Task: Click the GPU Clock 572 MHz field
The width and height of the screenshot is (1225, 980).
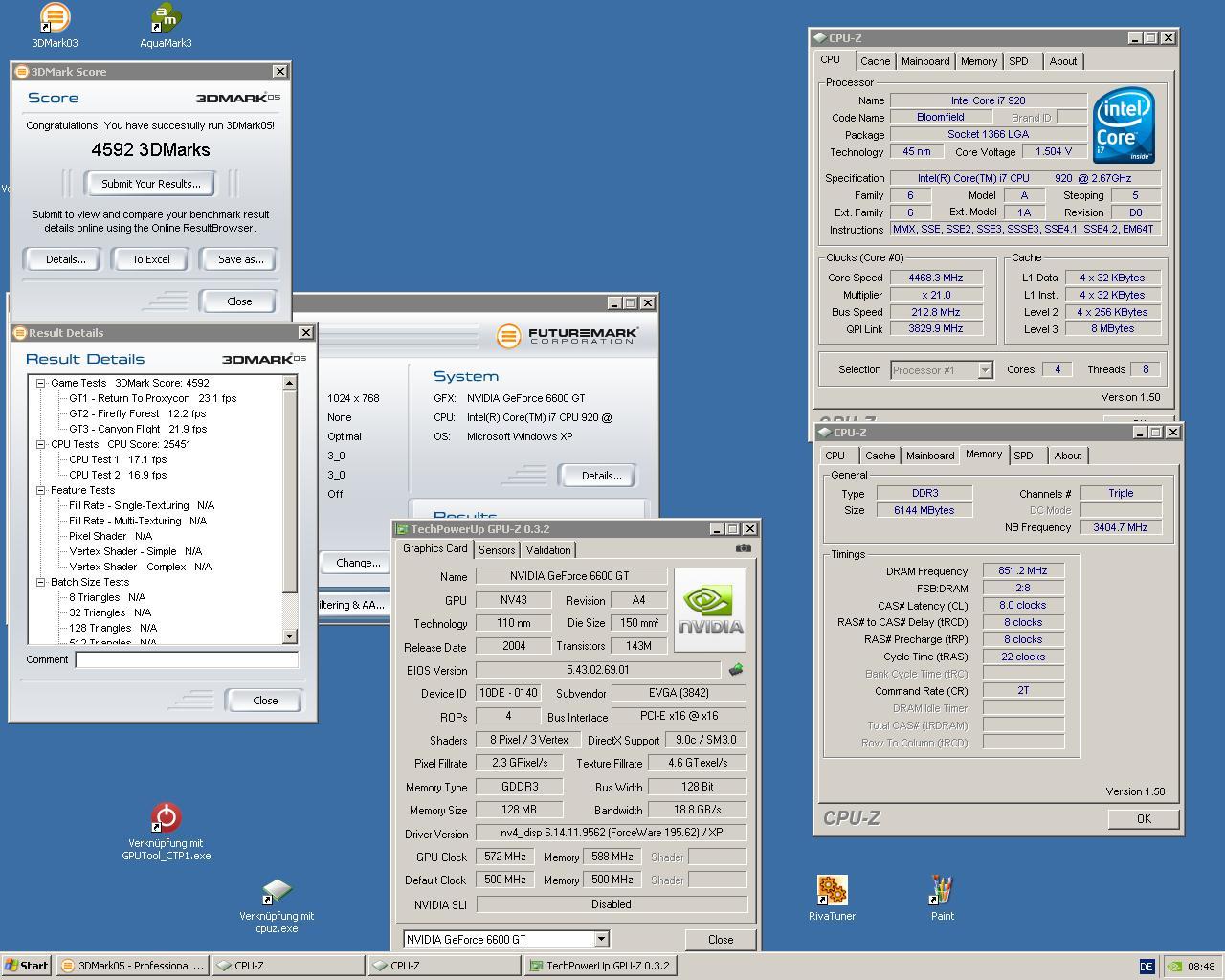Action: point(504,857)
